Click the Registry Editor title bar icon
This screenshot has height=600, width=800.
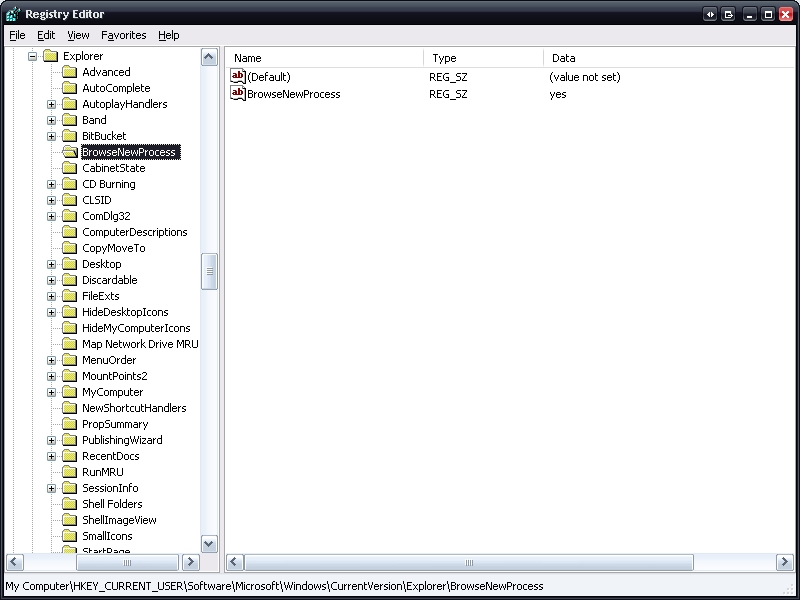coord(13,14)
